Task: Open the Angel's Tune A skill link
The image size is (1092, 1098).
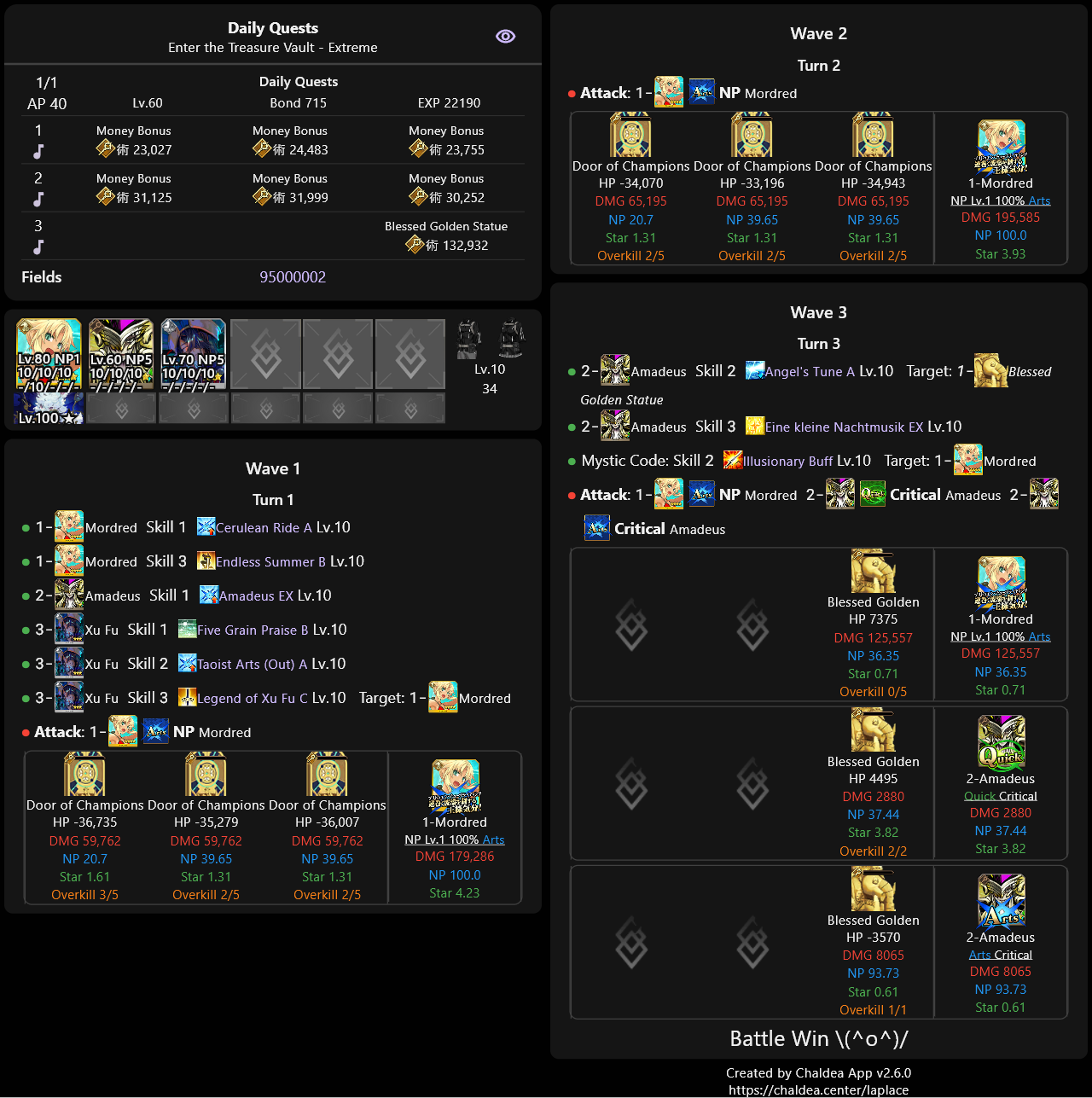Action: coord(810,372)
